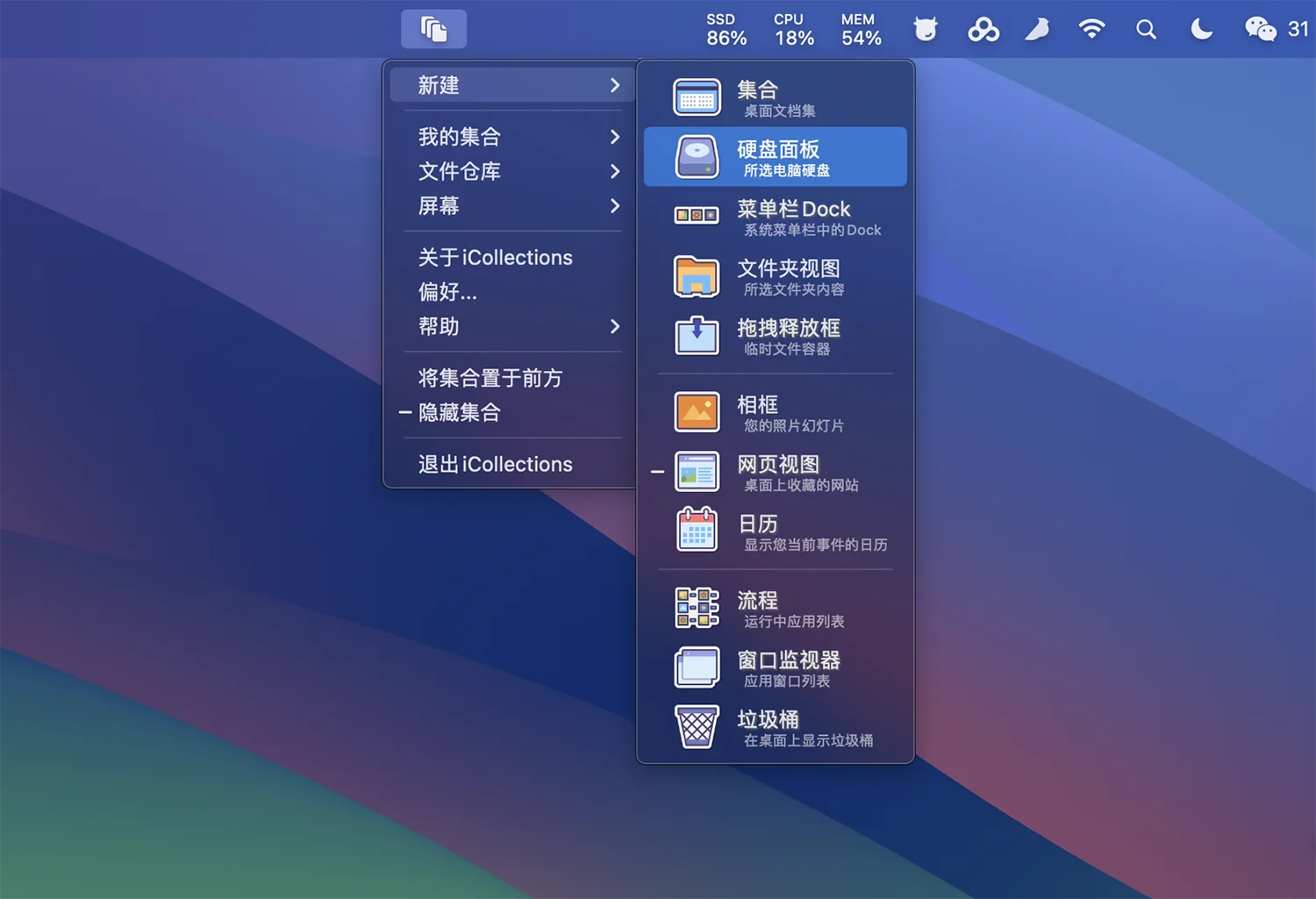Expand the 帮助 submenu arrow
Viewport: 1316px width, 899px height.
[615, 326]
